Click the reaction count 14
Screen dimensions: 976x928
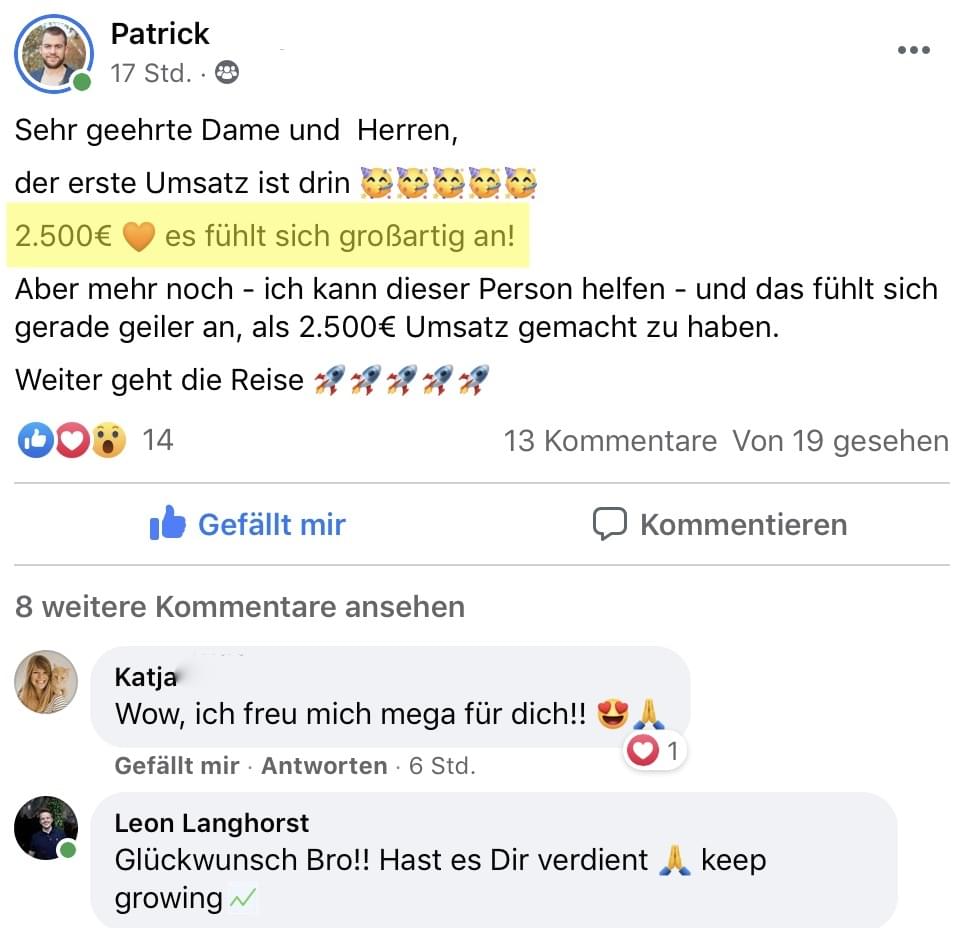pos(157,440)
